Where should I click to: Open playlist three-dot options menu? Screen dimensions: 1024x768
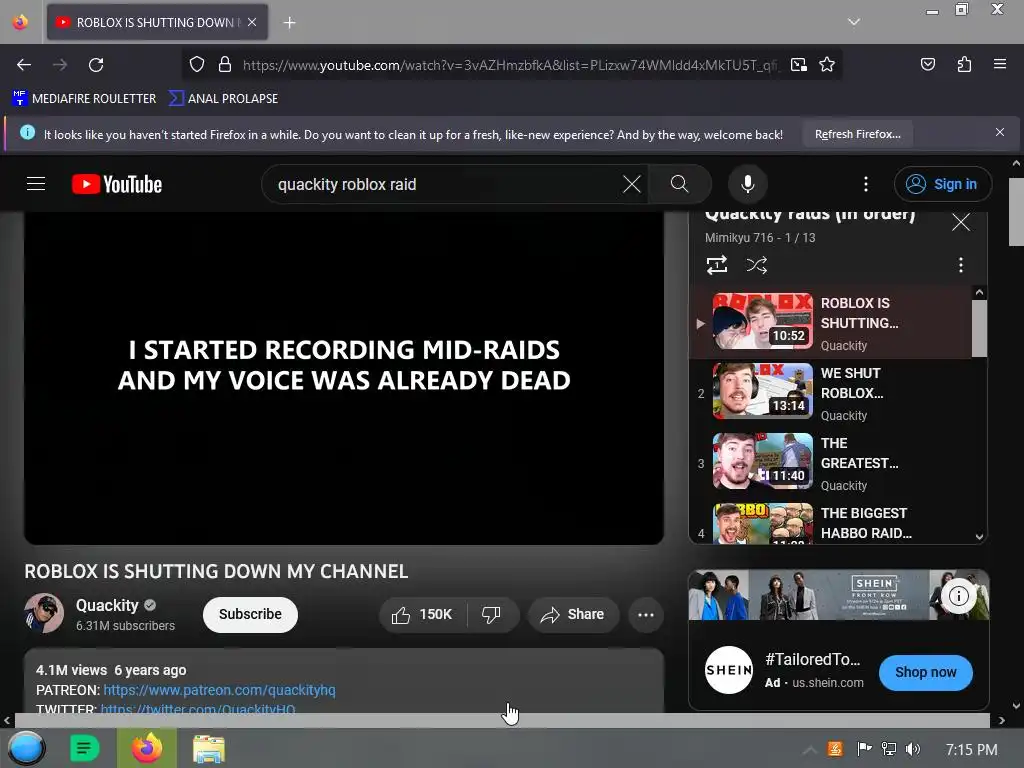[961, 265]
